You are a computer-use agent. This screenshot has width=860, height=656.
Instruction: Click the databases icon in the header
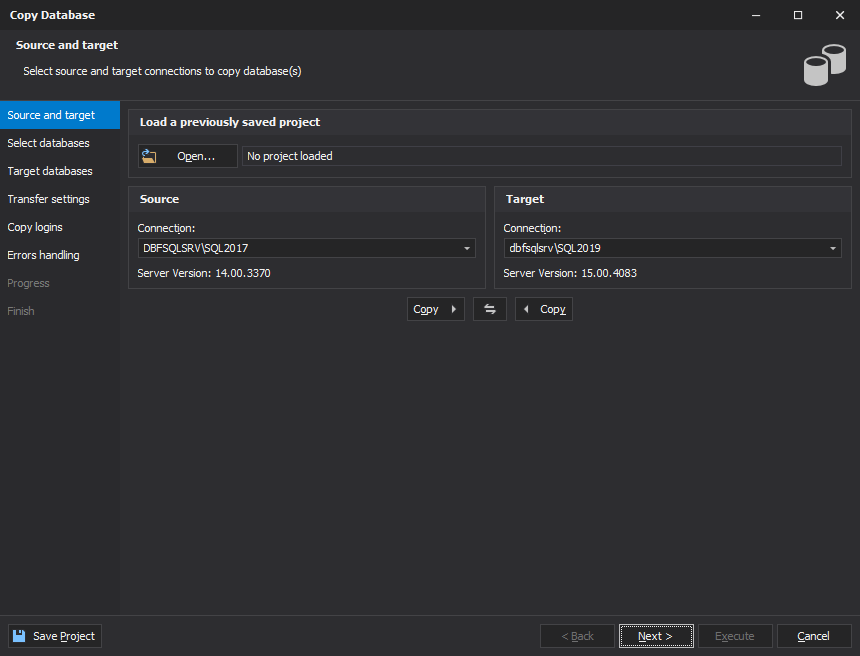click(x=824, y=65)
